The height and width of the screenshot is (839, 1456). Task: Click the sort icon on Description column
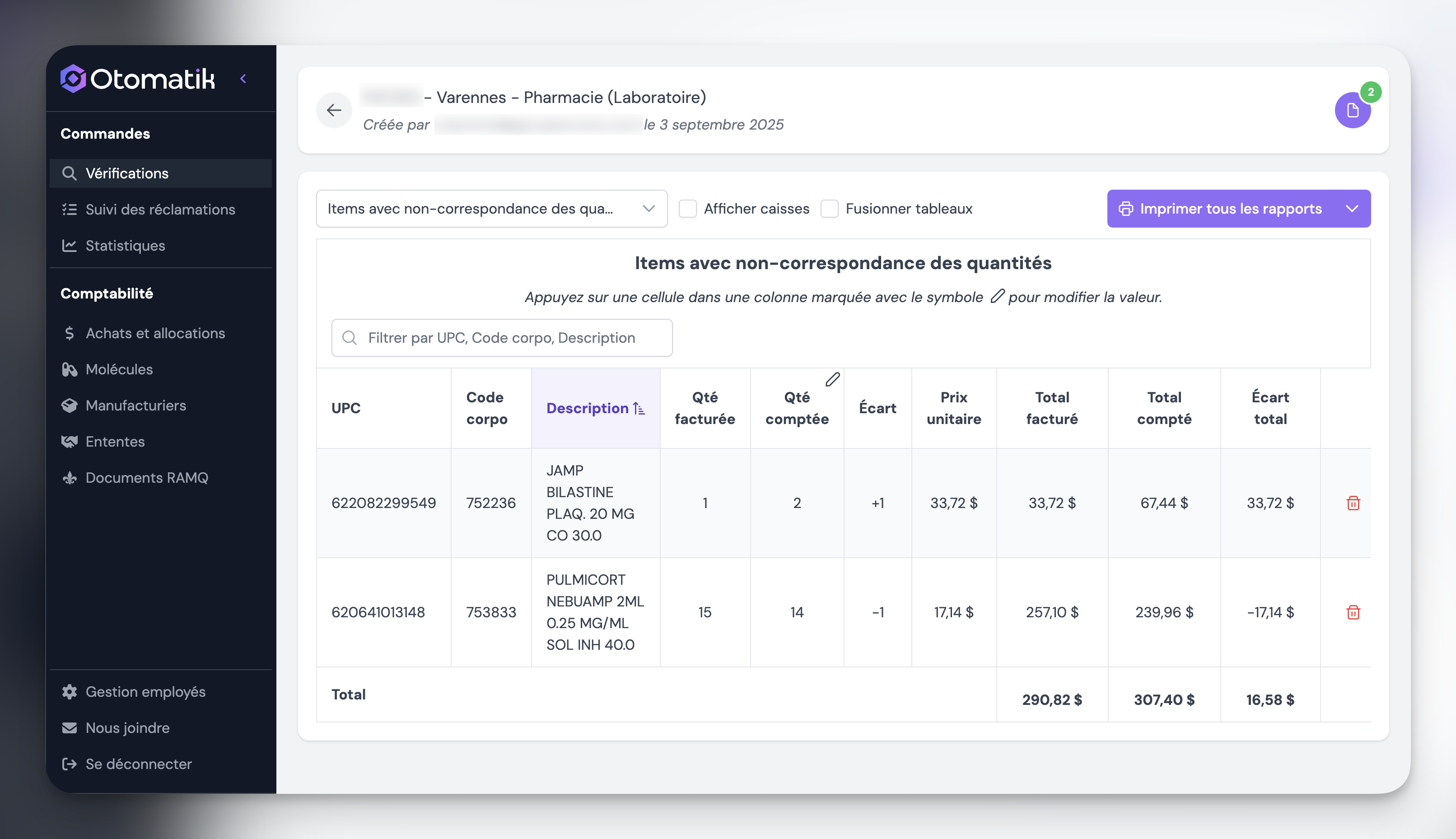tap(639, 408)
